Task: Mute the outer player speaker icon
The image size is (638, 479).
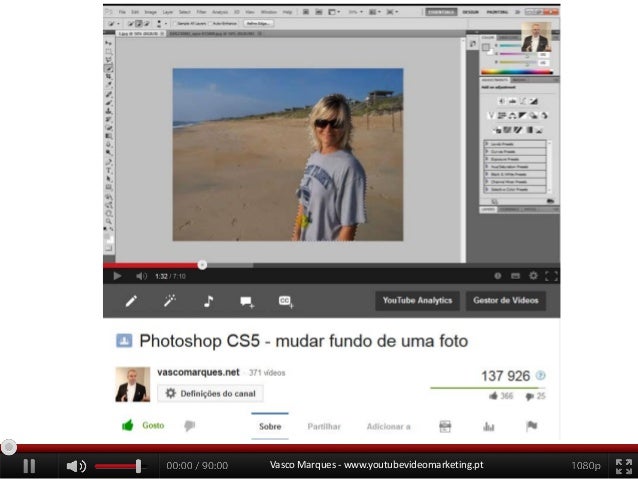Action: coord(76,466)
